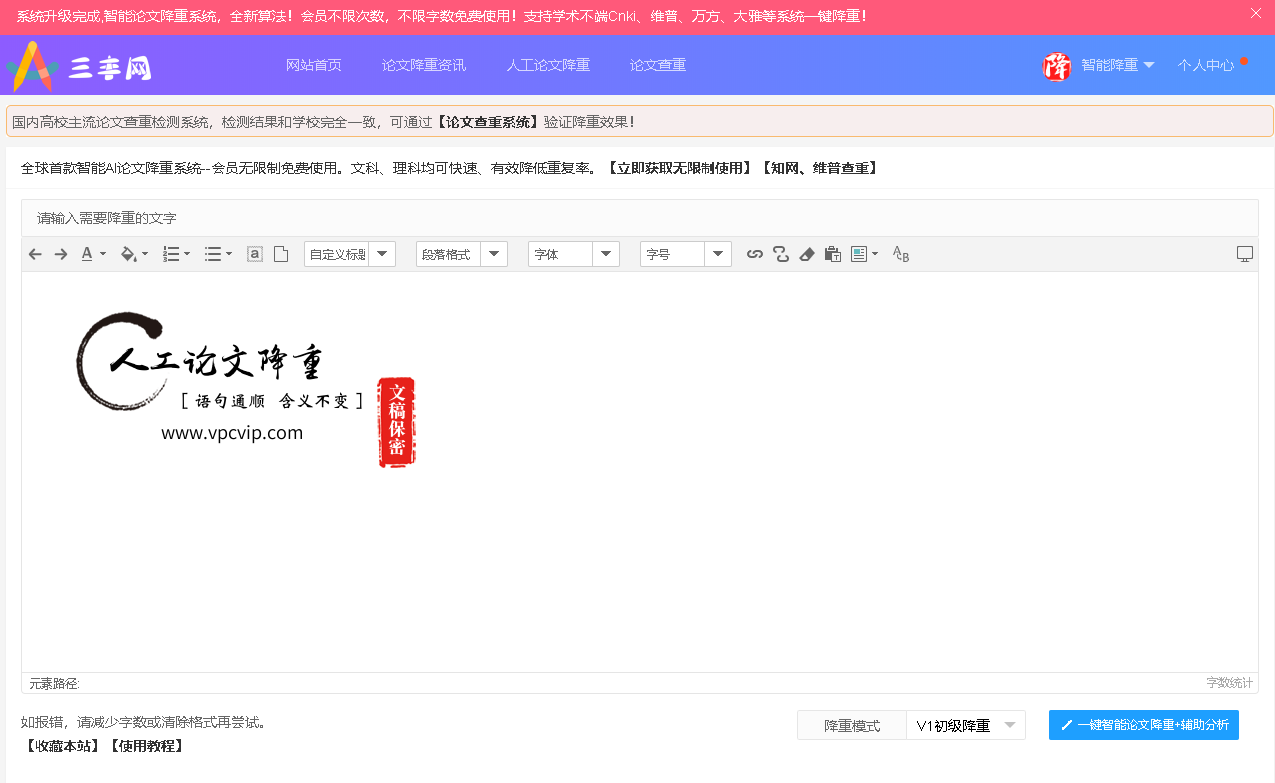Click the auto typeset icon
This screenshot has width=1275, height=783.
859,254
